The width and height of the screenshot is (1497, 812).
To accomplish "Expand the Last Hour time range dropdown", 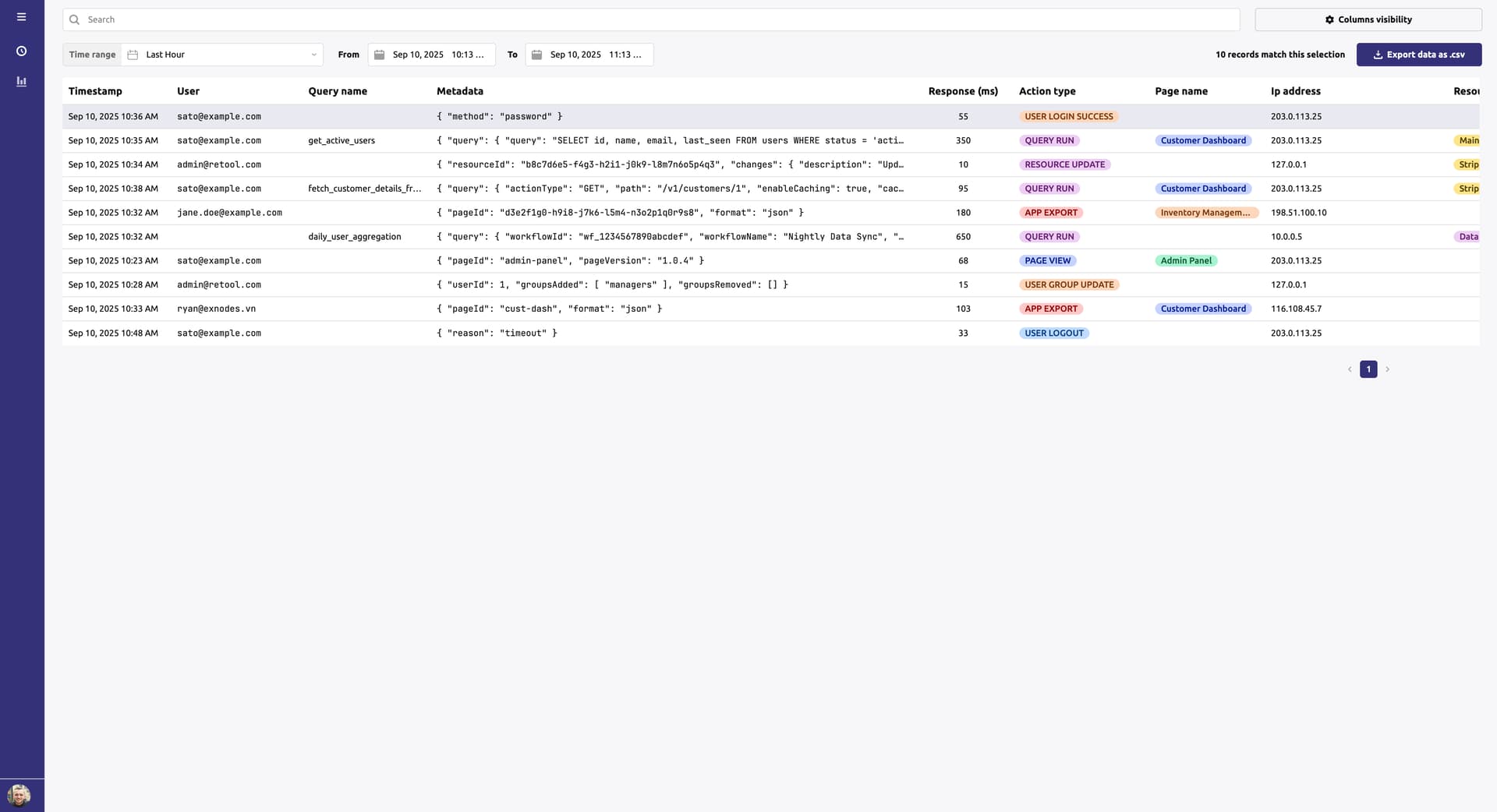I will (x=222, y=55).
